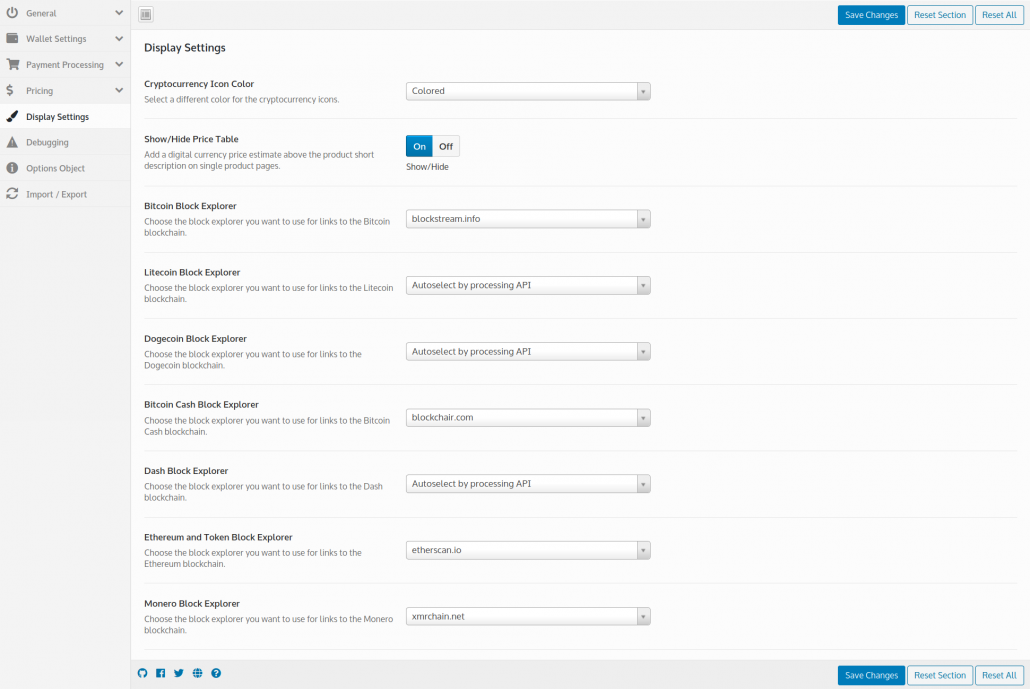
Task: Click the top Save Changes button
Action: click(x=871, y=15)
